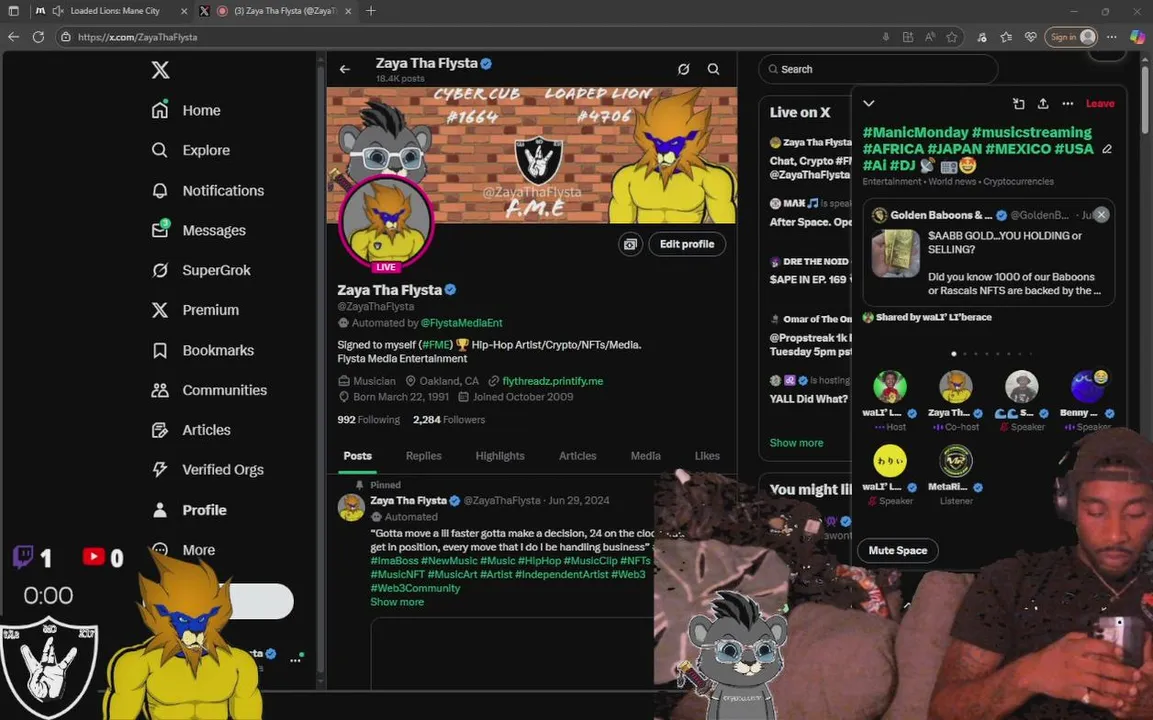The image size is (1153, 720).
Task: Open Verified Orgs in the sidebar
Action: tap(207, 469)
